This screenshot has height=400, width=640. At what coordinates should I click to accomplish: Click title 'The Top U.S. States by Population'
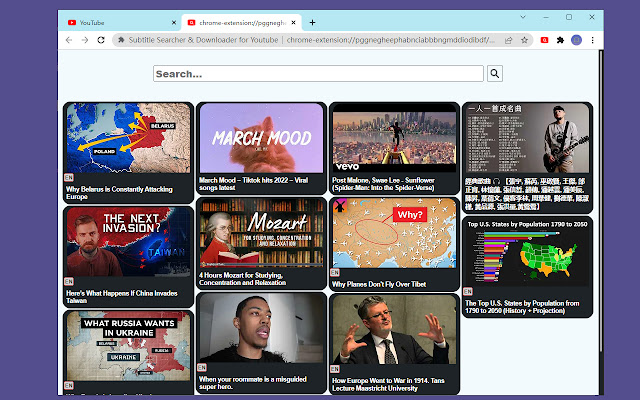[x=522, y=307]
